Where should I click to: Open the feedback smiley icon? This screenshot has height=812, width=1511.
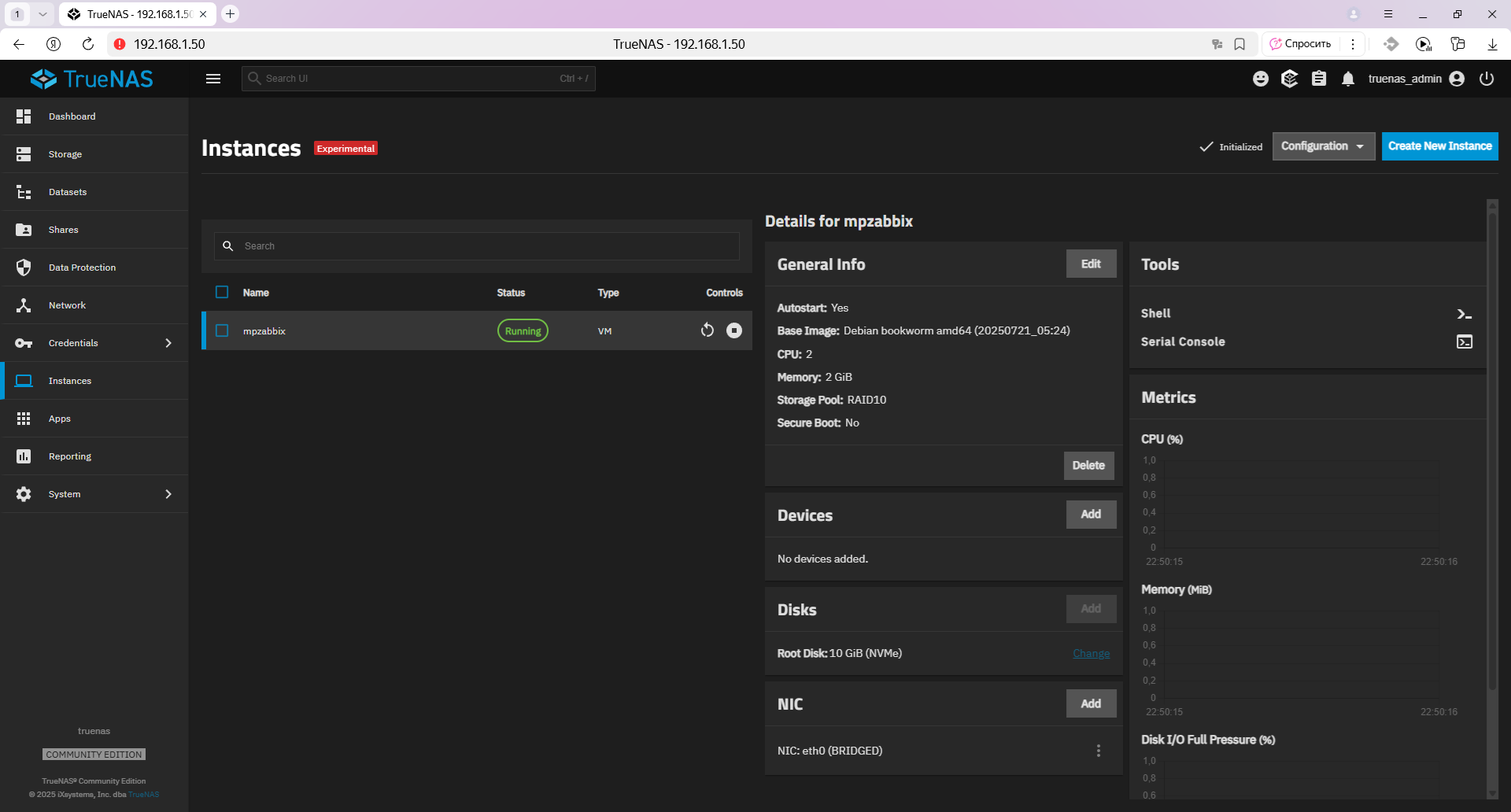[1261, 79]
